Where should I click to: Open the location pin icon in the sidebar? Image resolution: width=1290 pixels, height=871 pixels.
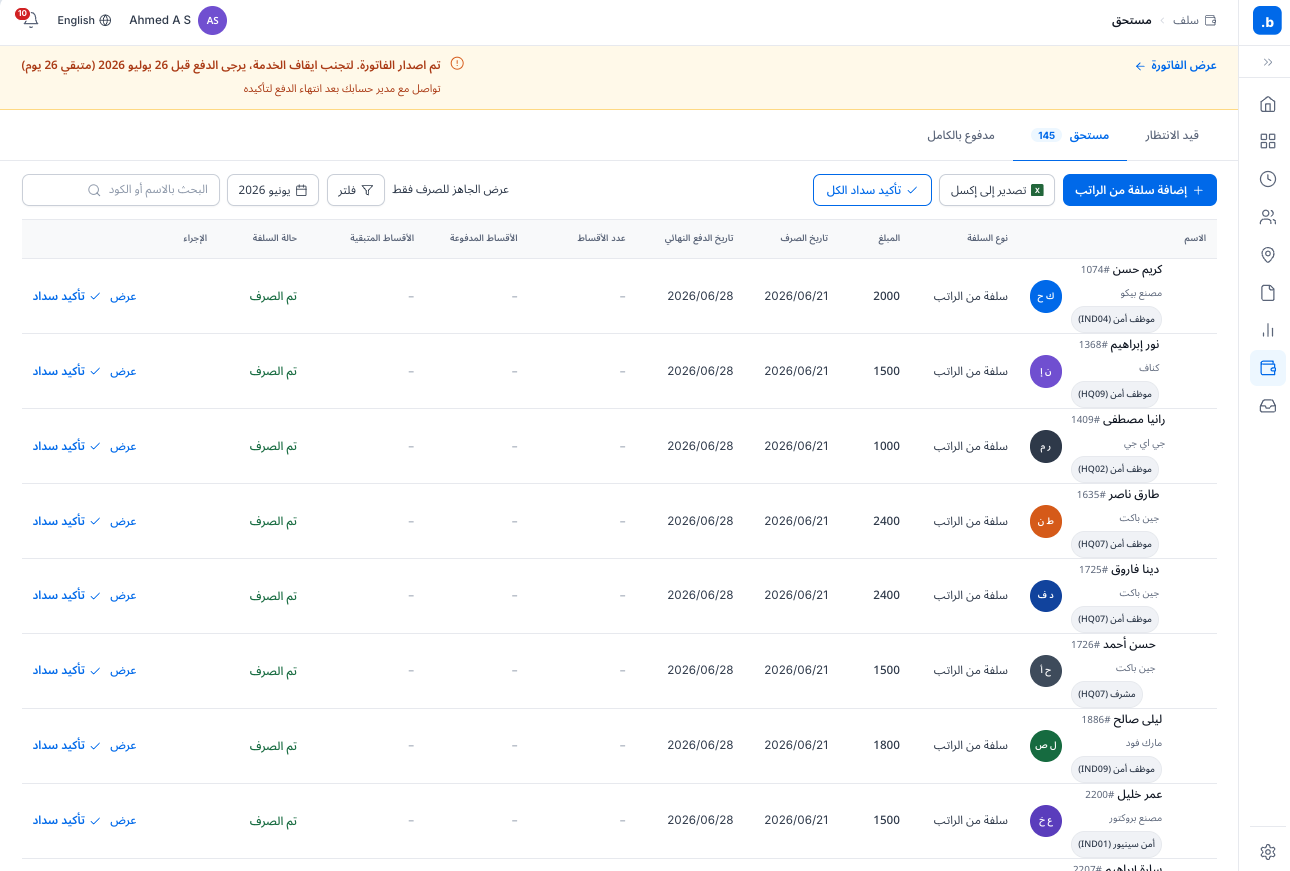[1268, 255]
